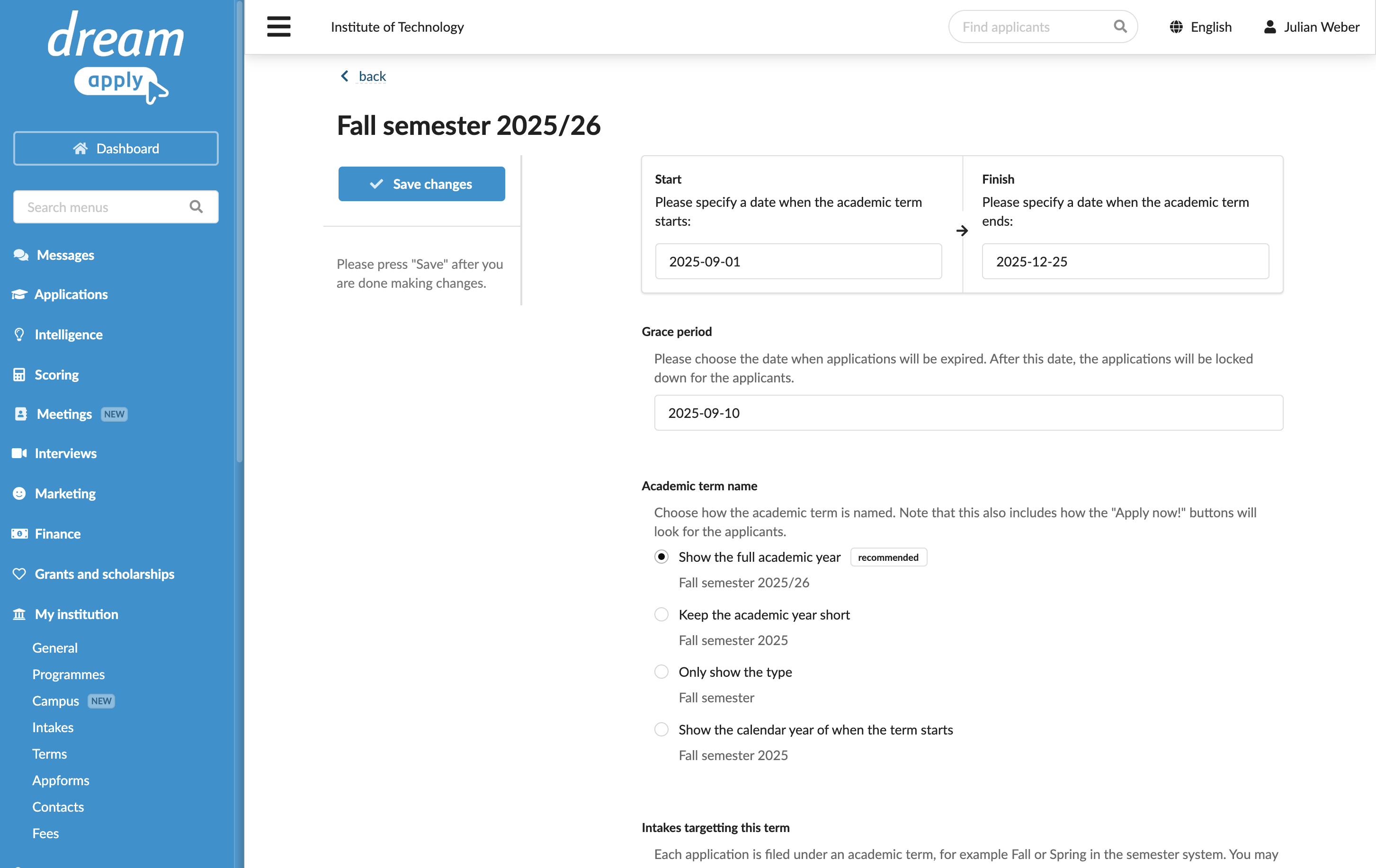Click the Search menus magnifier icon

196,207
